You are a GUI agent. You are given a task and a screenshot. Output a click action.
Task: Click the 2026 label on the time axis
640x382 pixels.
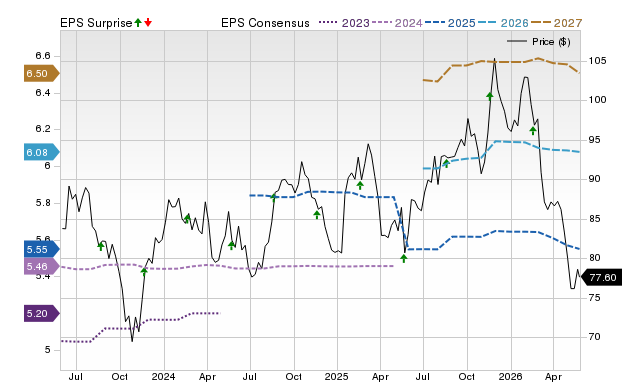click(510, 376)
